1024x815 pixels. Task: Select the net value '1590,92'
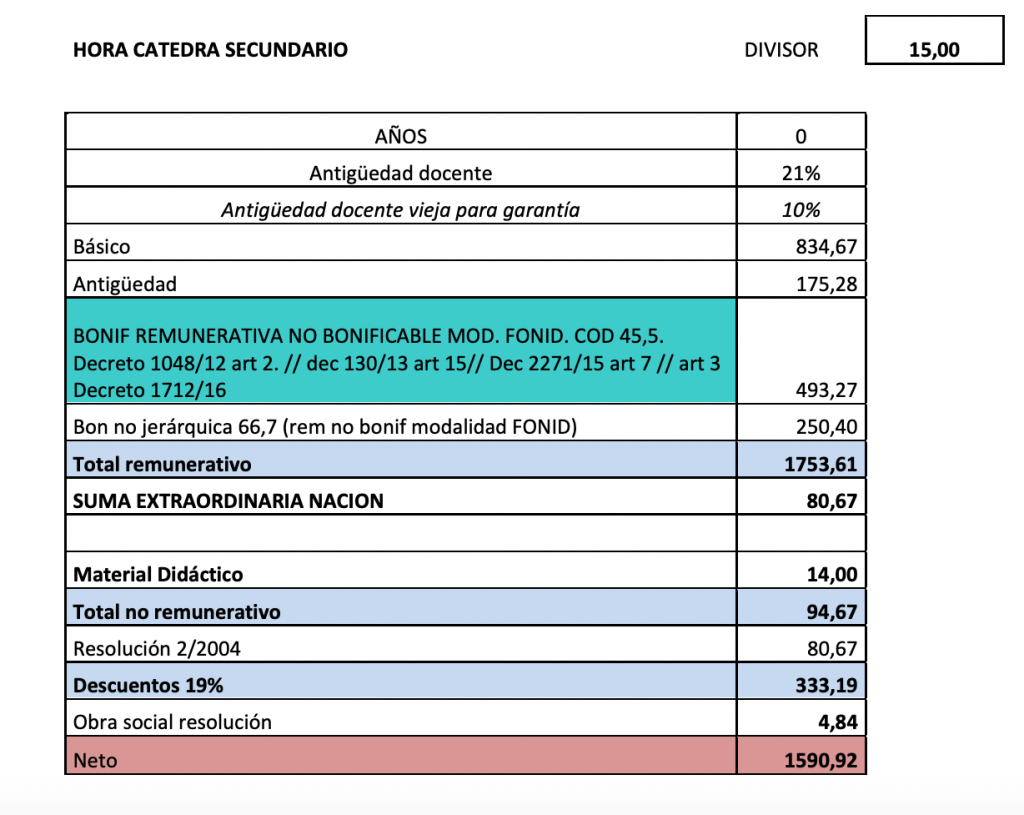(x=820, y=760)
